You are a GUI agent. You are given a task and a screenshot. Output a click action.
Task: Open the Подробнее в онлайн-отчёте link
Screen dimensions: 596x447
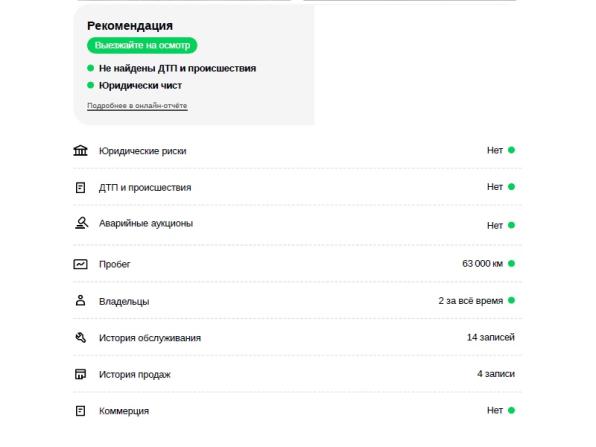137,105
